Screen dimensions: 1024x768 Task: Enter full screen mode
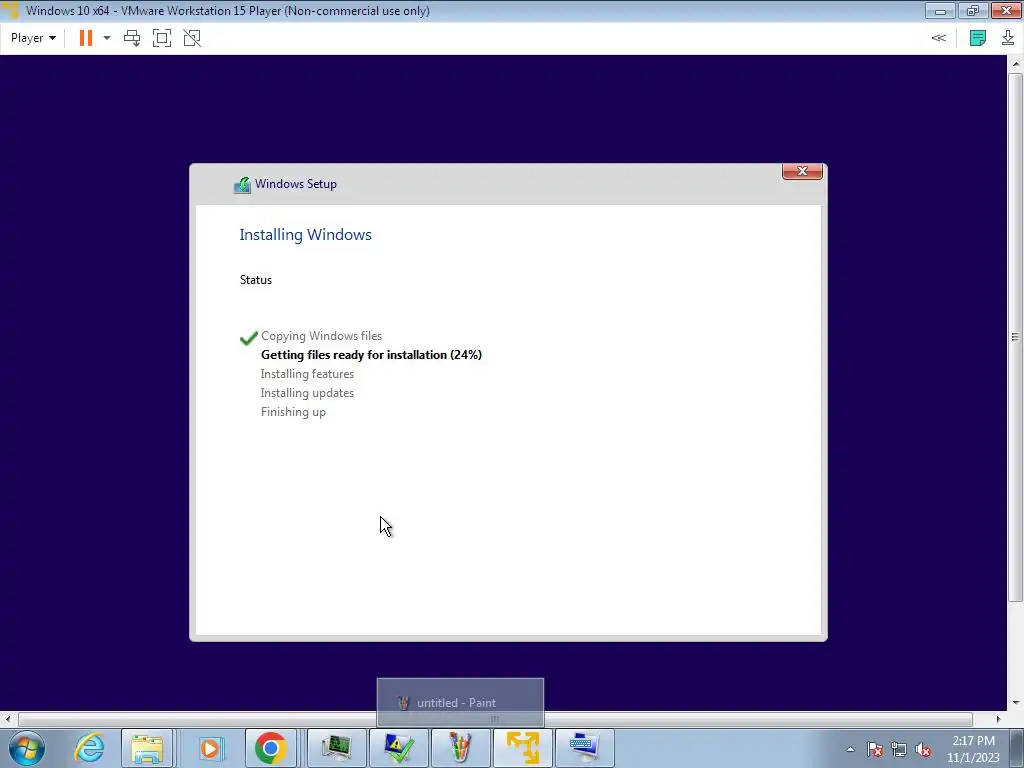(x=161, y=38)
